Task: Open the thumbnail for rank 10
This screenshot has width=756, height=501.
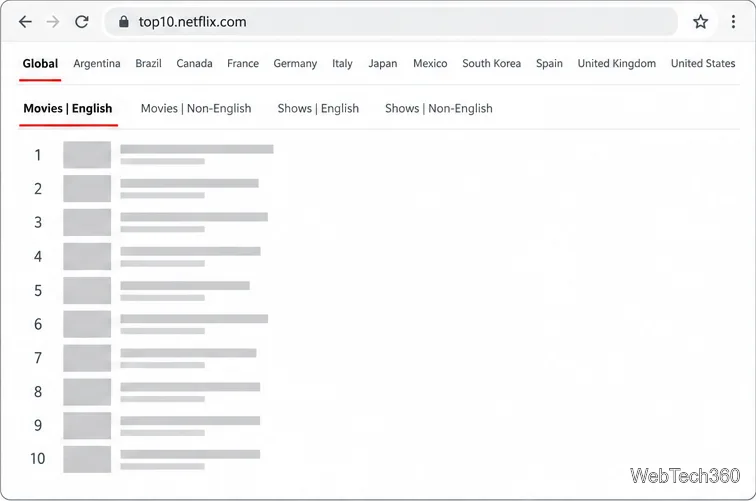Action: tap(87, 459)
